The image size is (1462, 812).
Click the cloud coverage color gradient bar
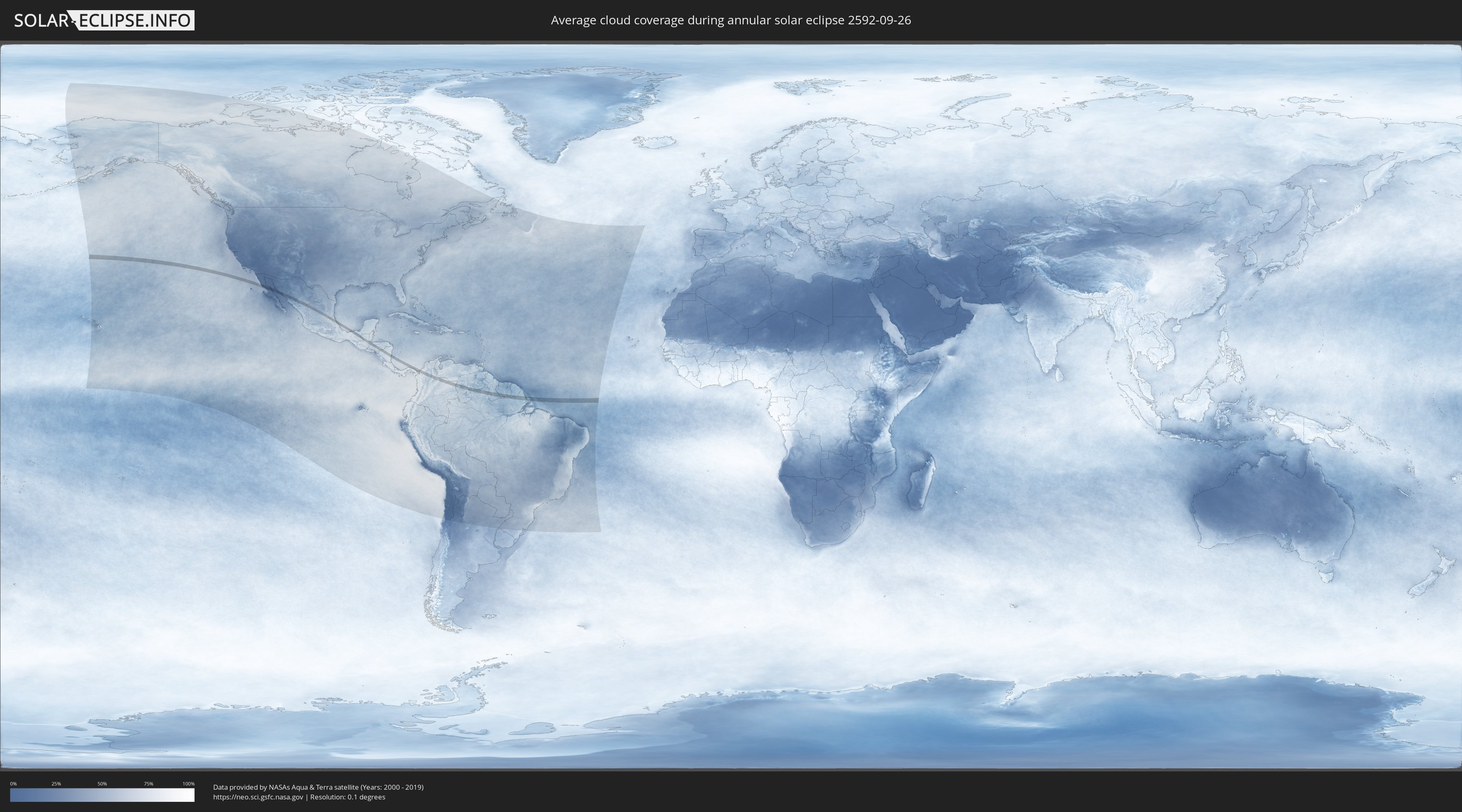tap(102, 795)
